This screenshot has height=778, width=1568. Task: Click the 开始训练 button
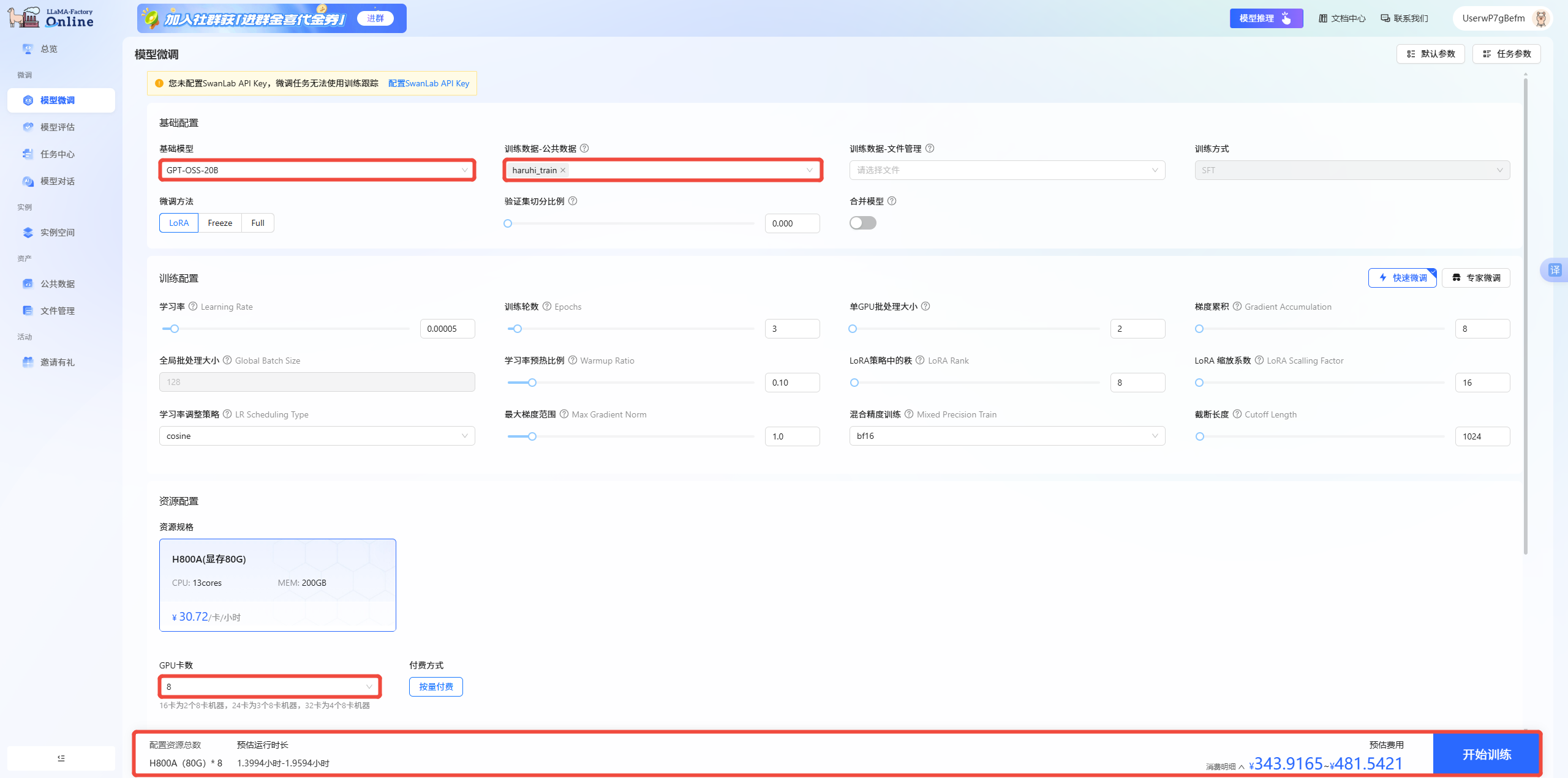point(1487,754)
